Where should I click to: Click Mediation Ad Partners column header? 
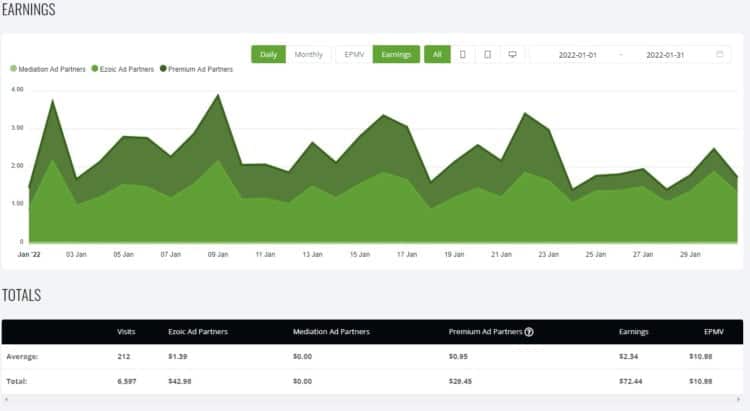[331, 332]
